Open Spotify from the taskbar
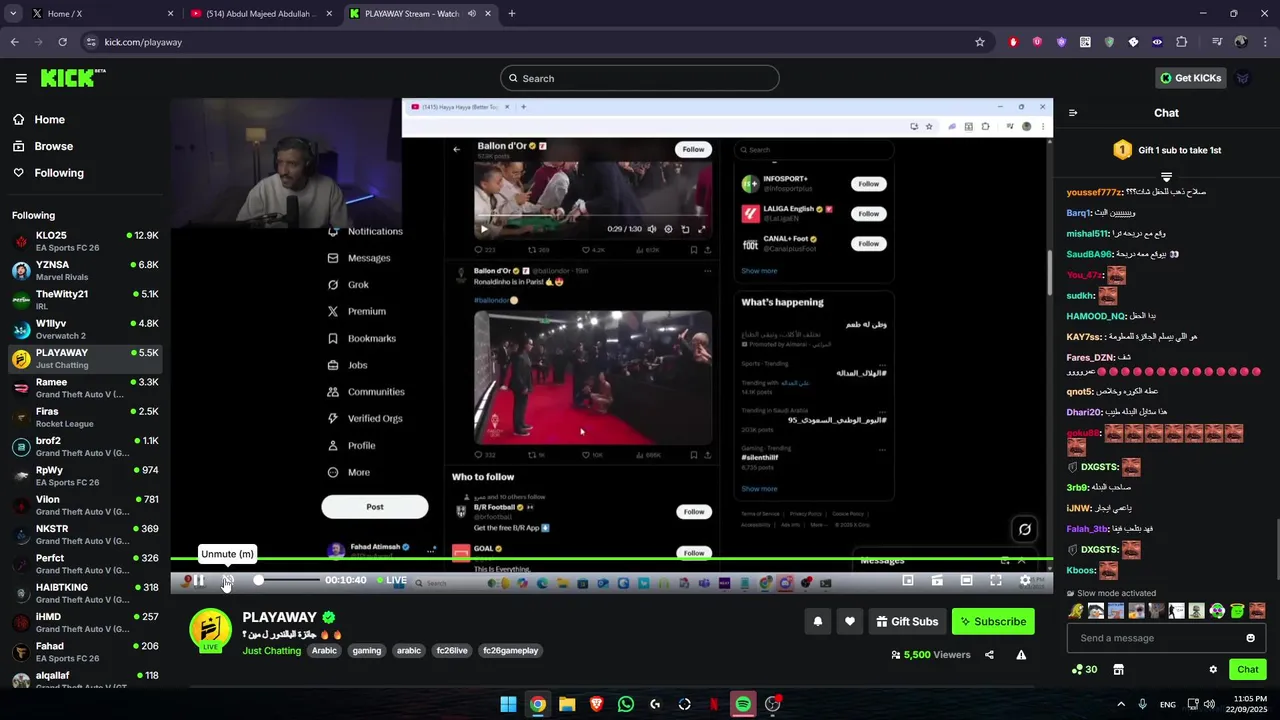This screenshot has width=1280, height=720. [743, 704]
